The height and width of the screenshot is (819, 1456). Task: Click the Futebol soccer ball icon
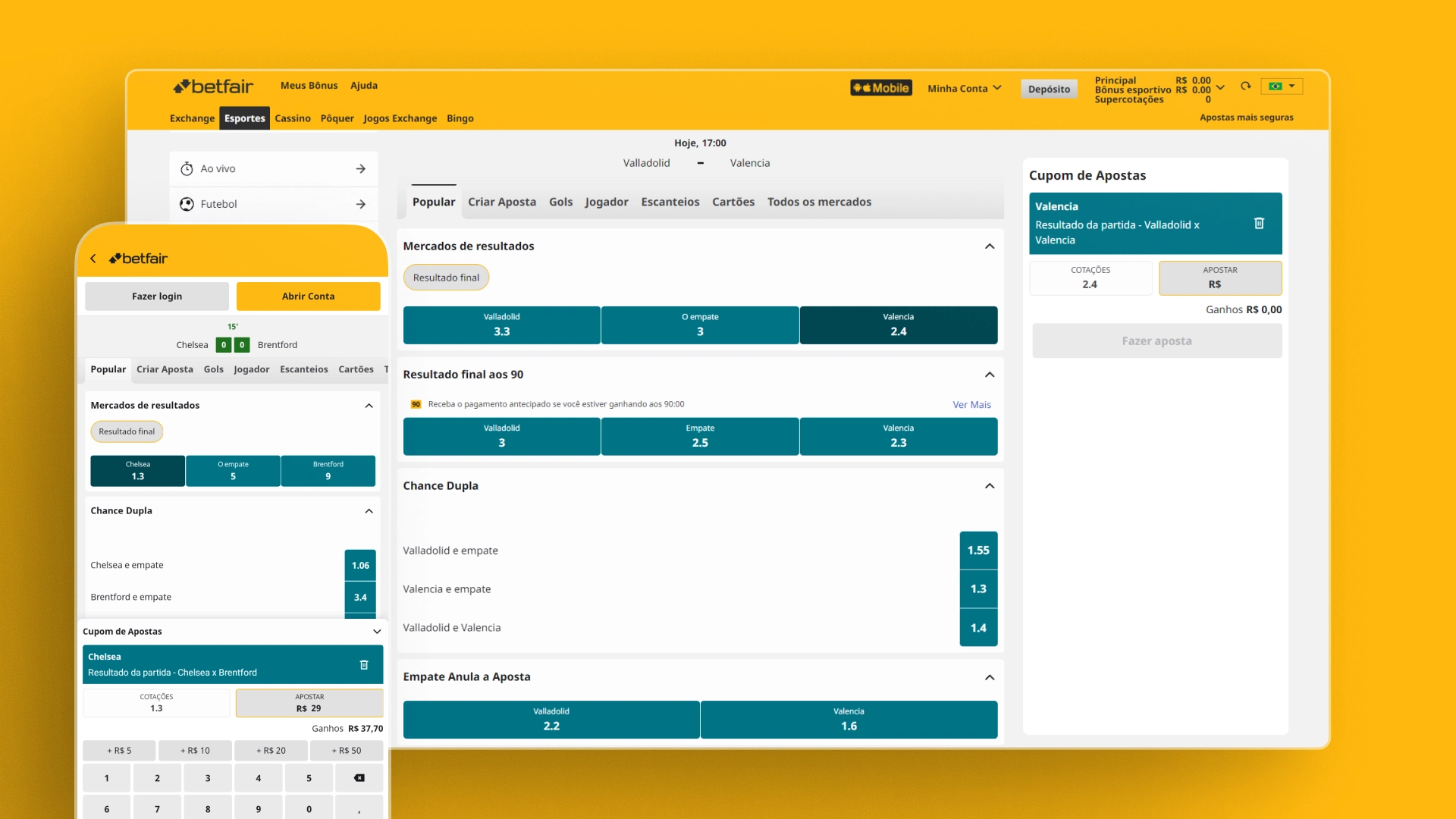click(x=187, y=204)
